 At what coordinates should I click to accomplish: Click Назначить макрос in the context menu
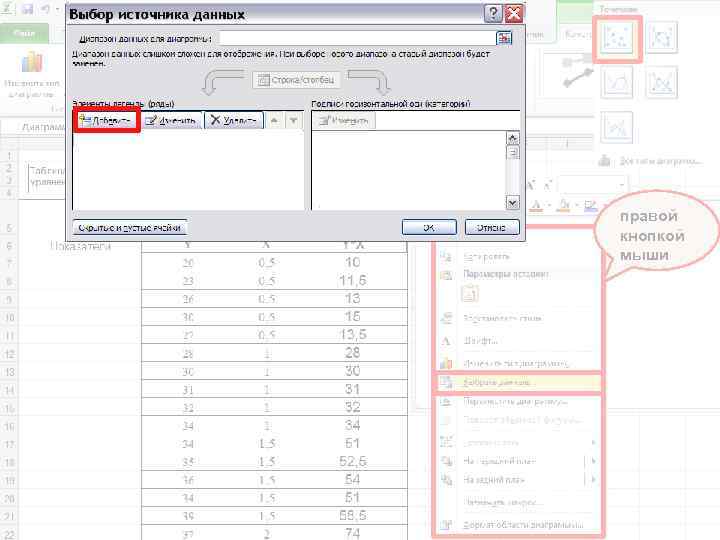pos(517,502)
